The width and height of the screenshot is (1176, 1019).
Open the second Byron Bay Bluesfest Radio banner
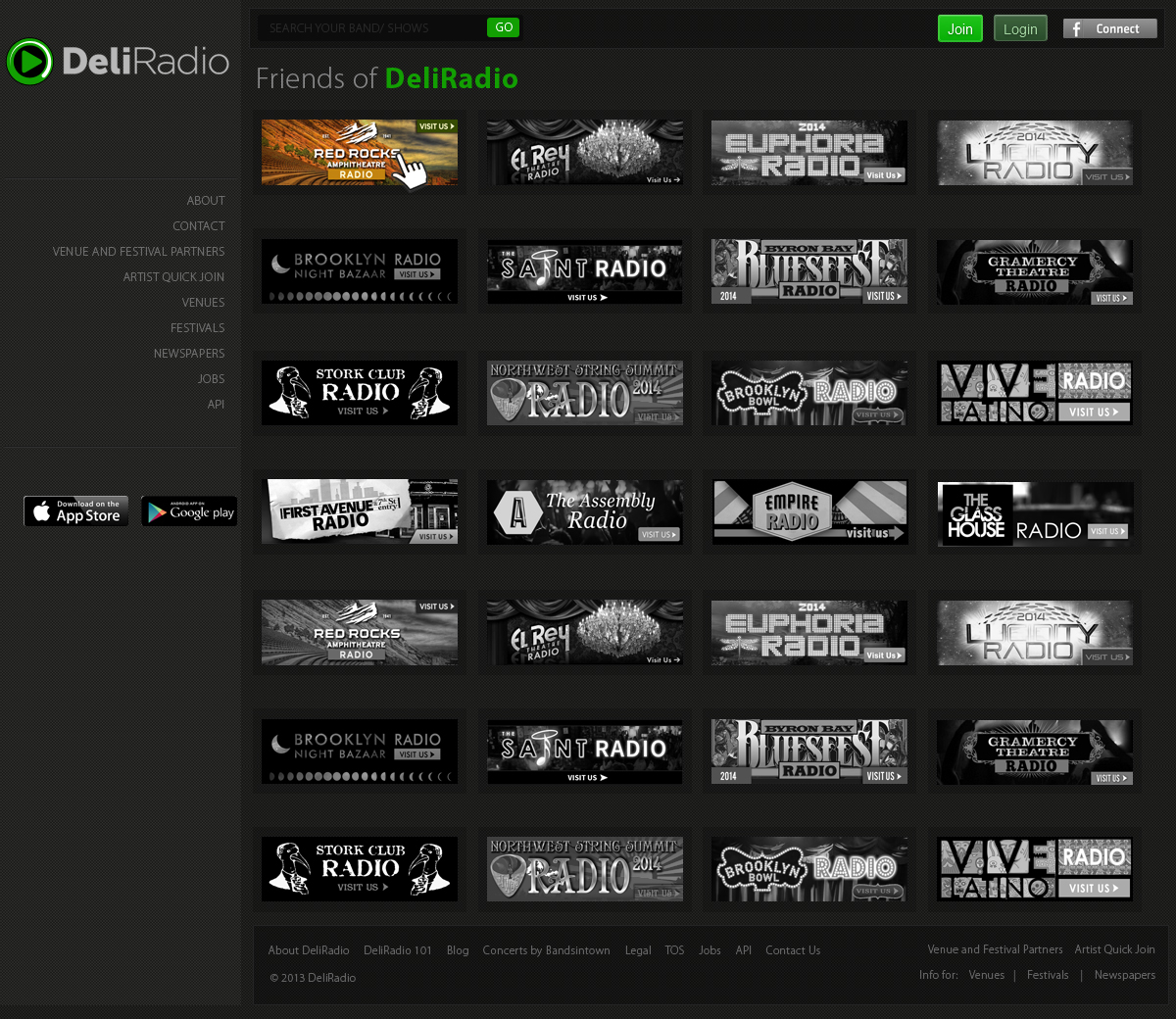point(809,752)
